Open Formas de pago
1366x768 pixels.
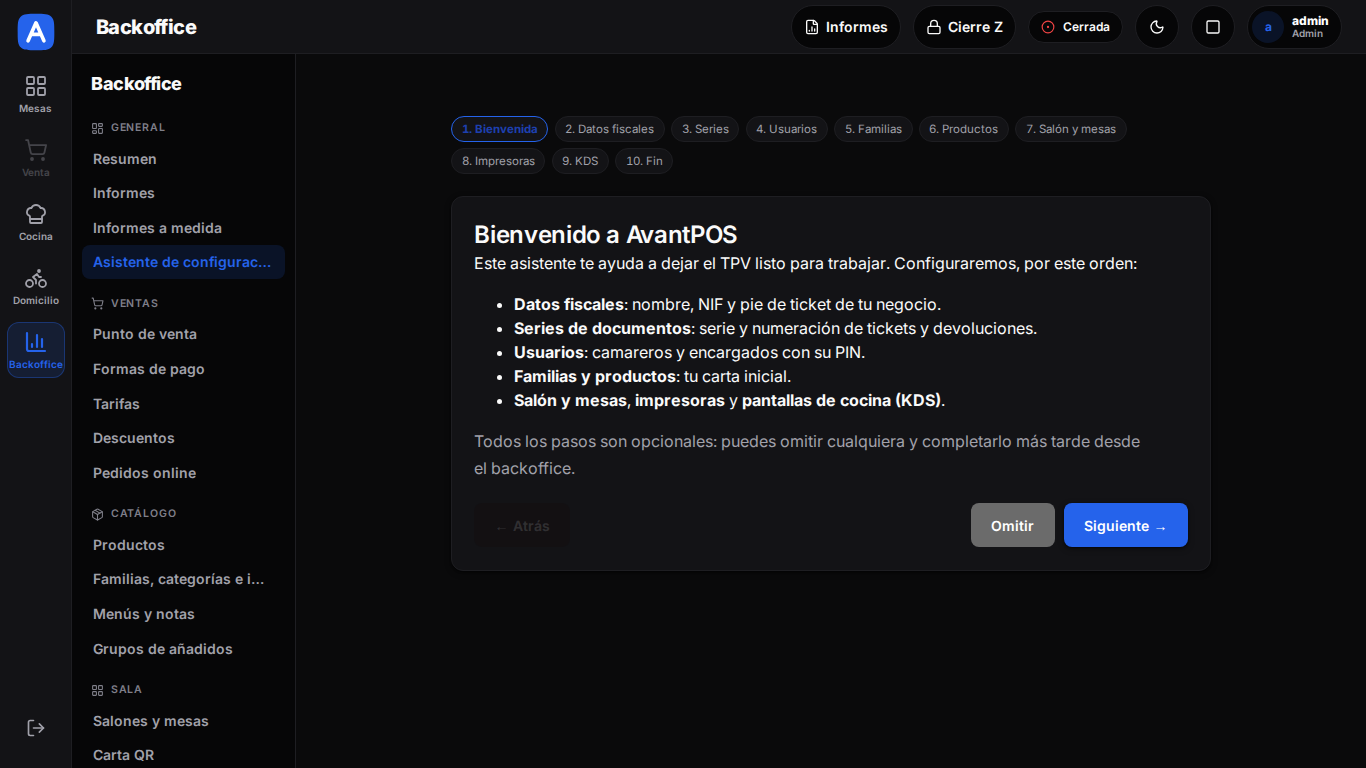click(183, 369)
